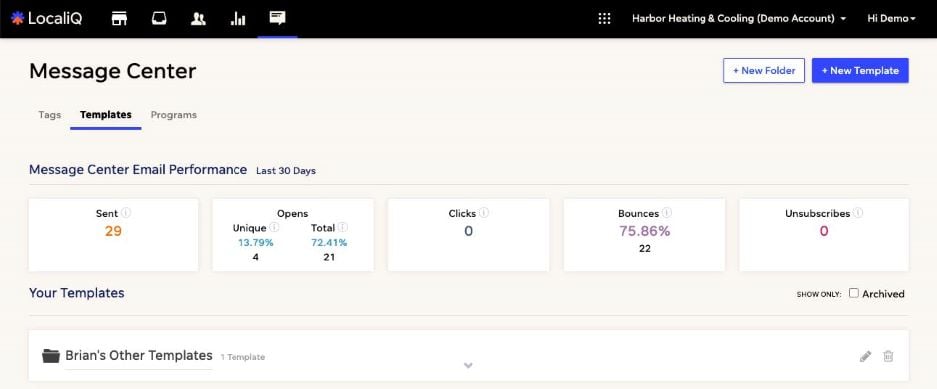
Task: Open the Hi Demo user menu
Action: (x=891, y=19)
